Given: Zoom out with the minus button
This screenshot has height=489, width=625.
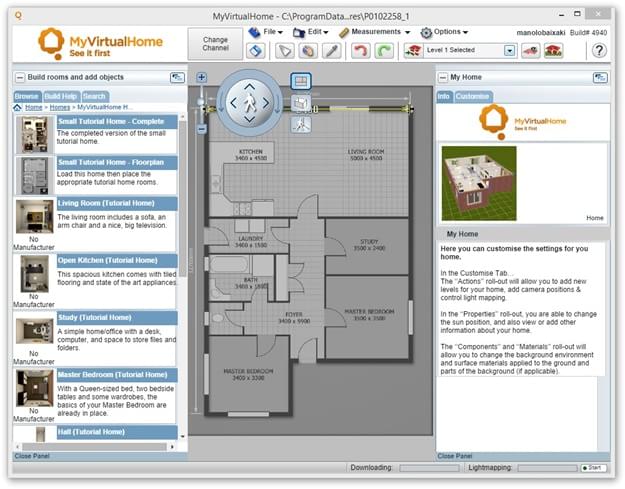Looking at the screenshot, I should pyautogui.click(x=202, y=129).
